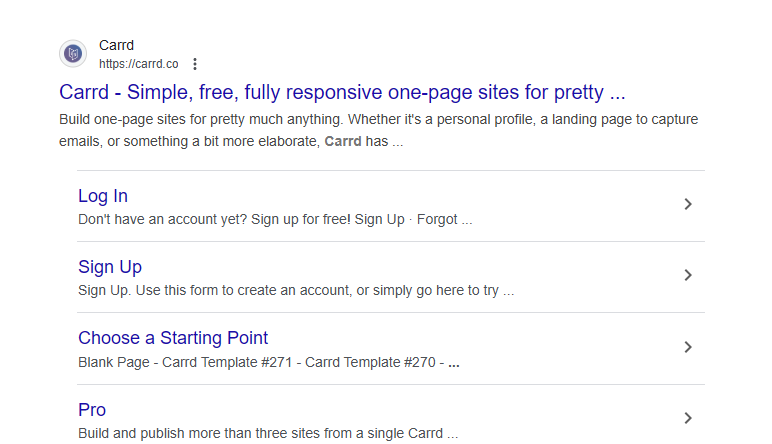Click the Carrd site name above URL
This screenshot has width=772, height=444.
click(116, 45)
